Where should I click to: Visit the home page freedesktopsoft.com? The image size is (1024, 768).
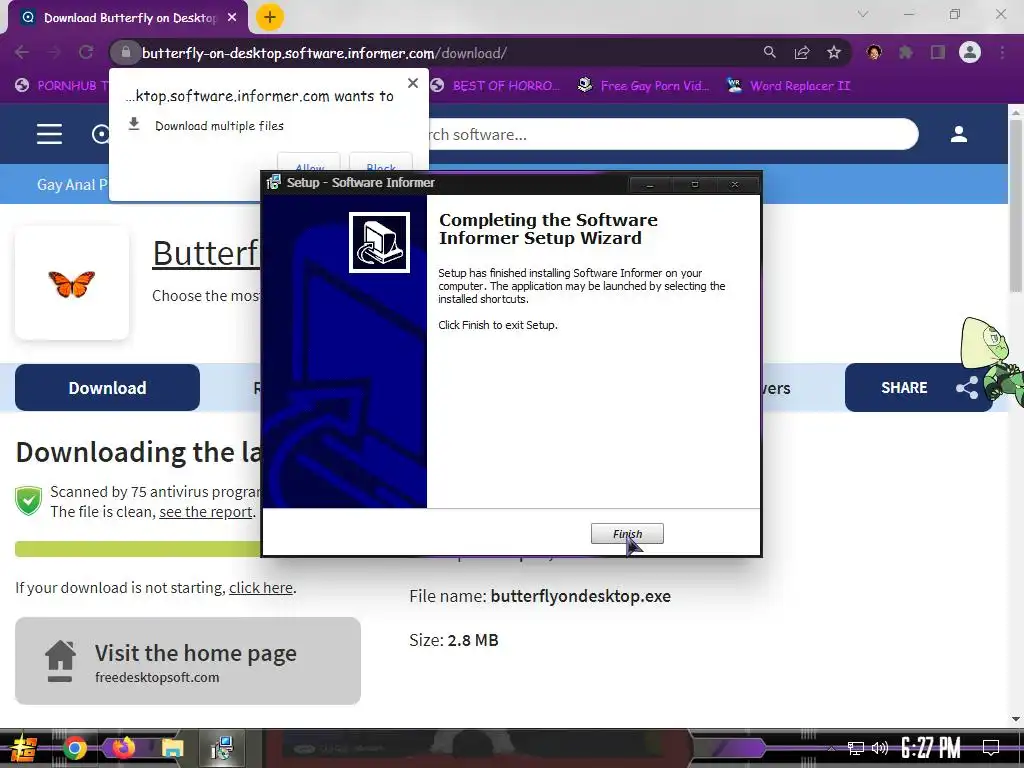click(188, 661)
